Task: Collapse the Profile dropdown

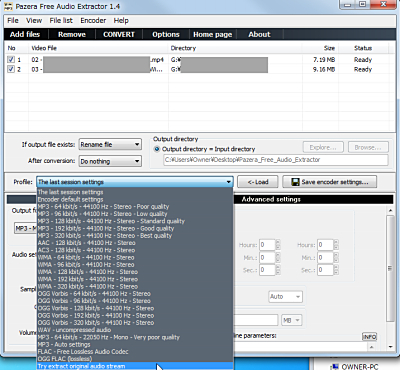Action: [x=228, y=182]
